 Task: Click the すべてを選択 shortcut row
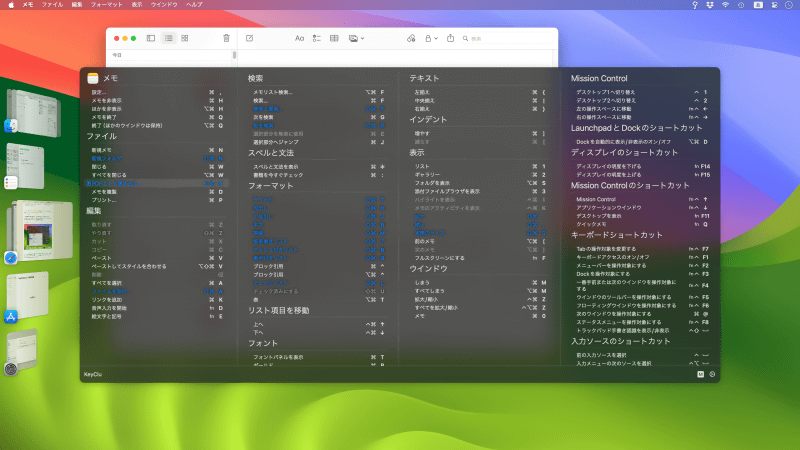click(157, 283)
